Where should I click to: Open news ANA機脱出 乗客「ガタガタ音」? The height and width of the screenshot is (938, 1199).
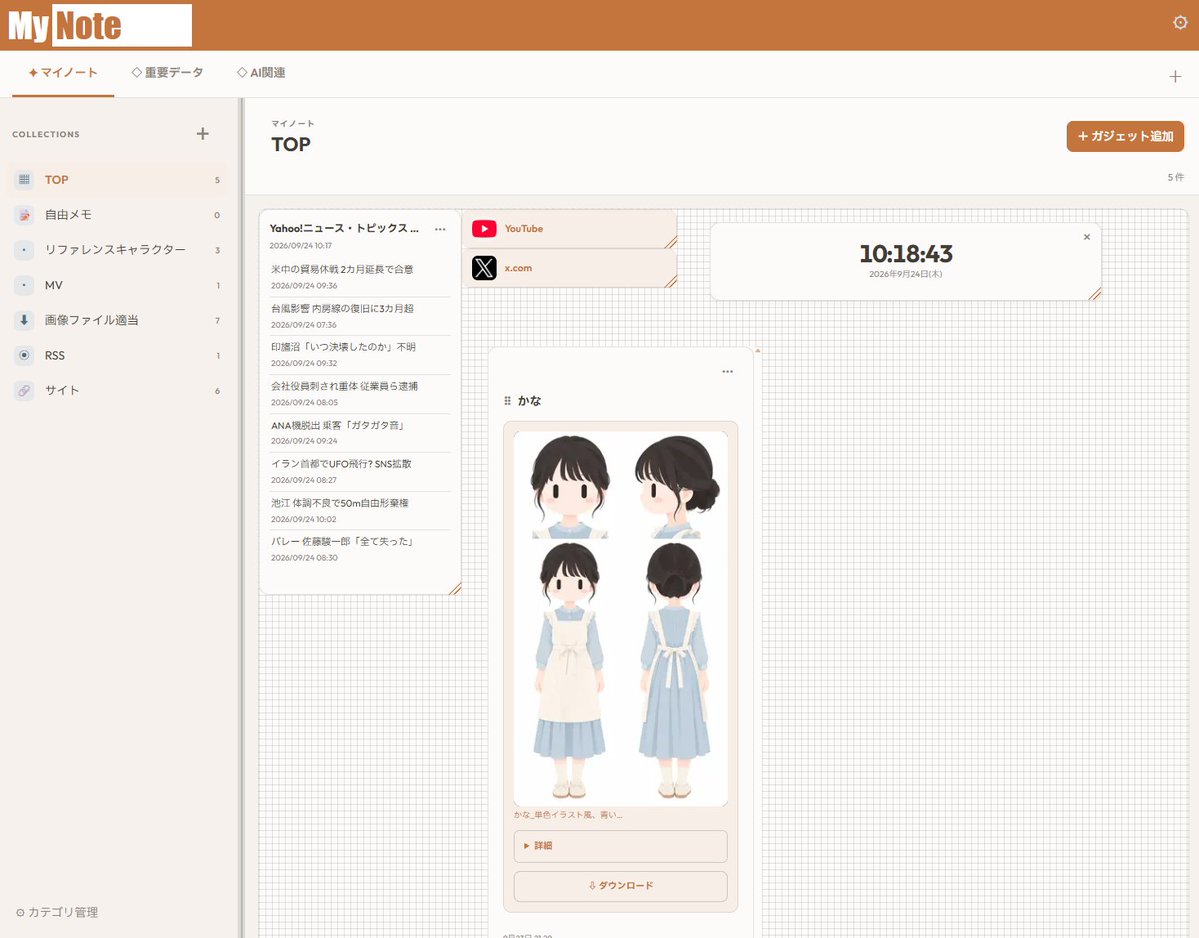tap(337, 425)
